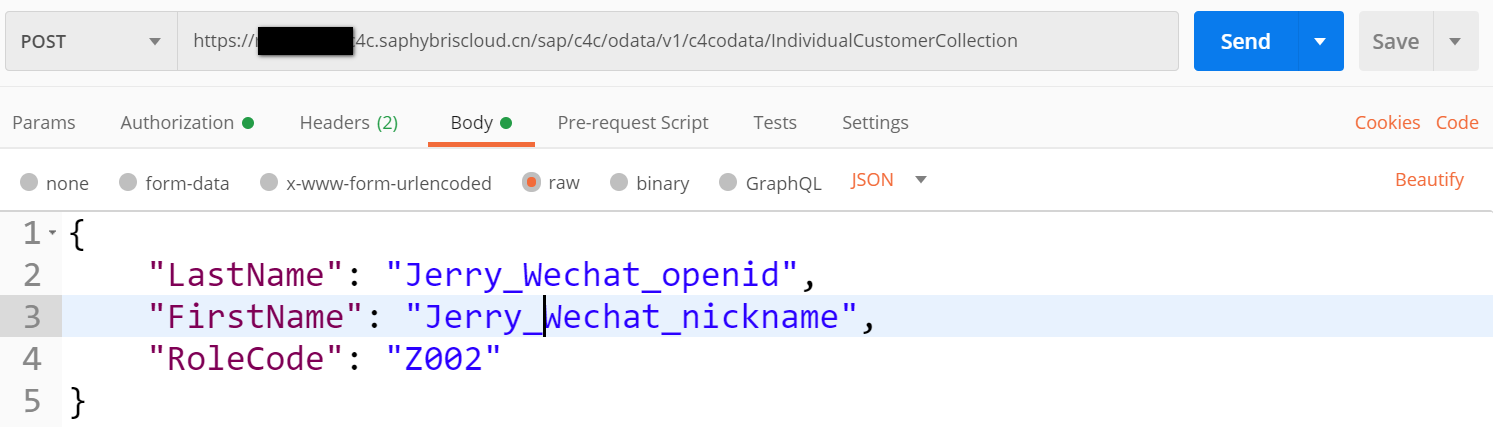Select the none body type radio
The width and height of the screenshot is (1493, 427).
tap(29, 182)
